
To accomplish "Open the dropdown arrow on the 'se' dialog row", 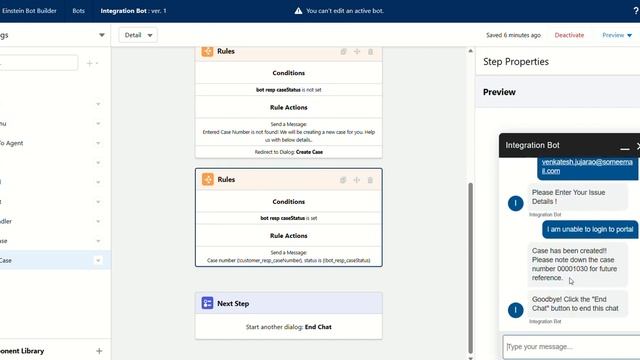I will (x=98, y=241).
